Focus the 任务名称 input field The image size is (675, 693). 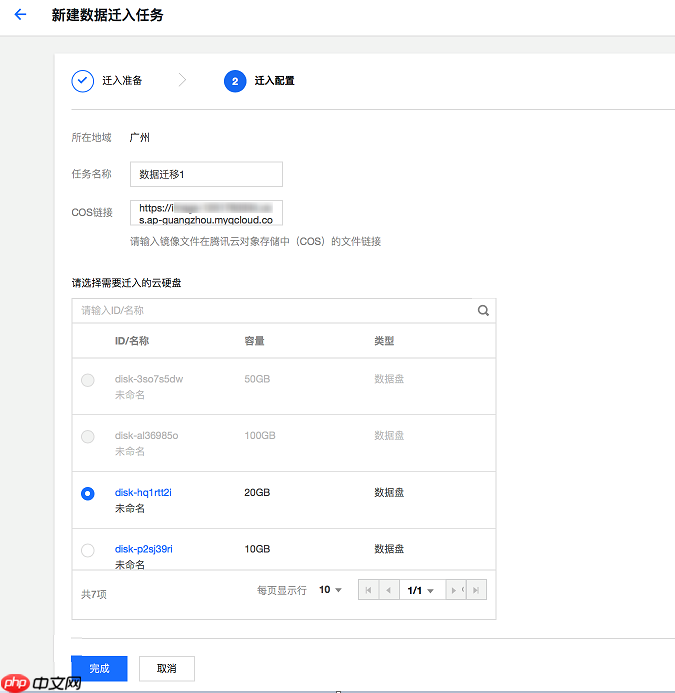click(x=206, y=174)
